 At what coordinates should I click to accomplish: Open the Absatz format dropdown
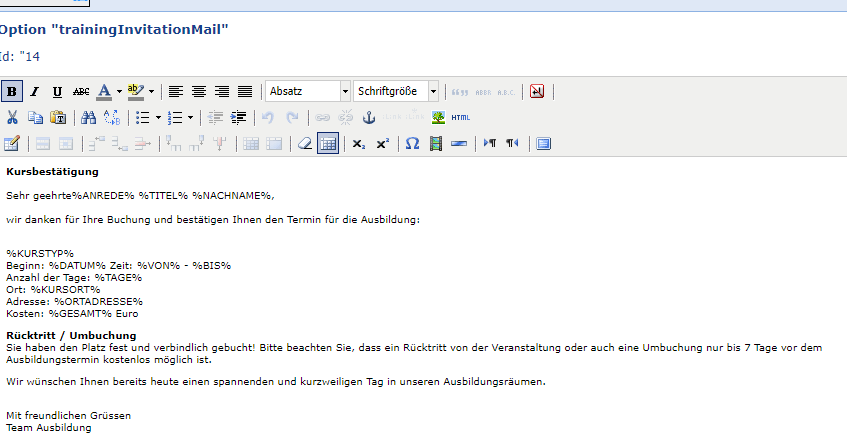307,91
